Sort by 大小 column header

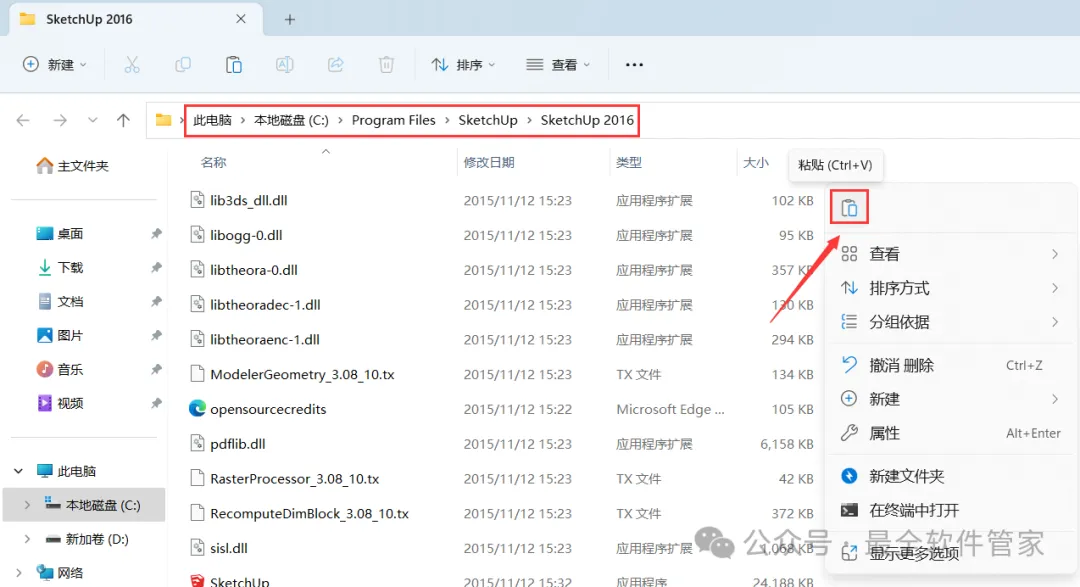[x=756, y=163]
